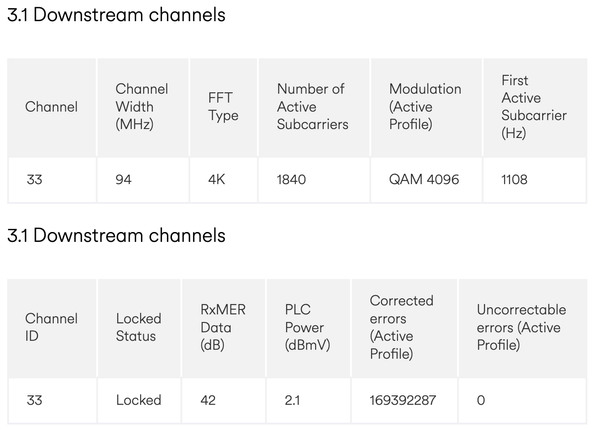Select 'Modulation (Active Profile)' header cell
Screen dimensions: 599x430
point(425,107)
